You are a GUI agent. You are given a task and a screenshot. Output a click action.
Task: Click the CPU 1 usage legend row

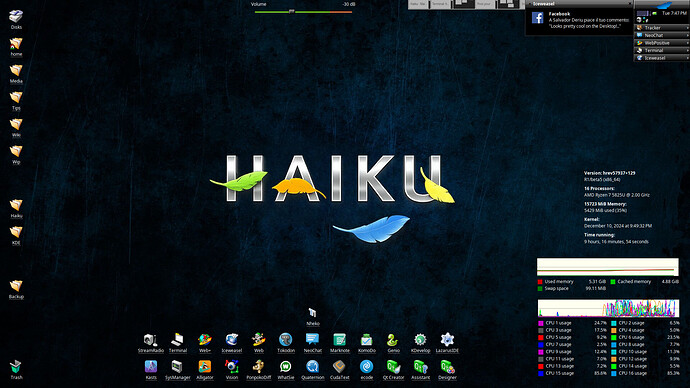pyautogui.click(x=572, y=323)
